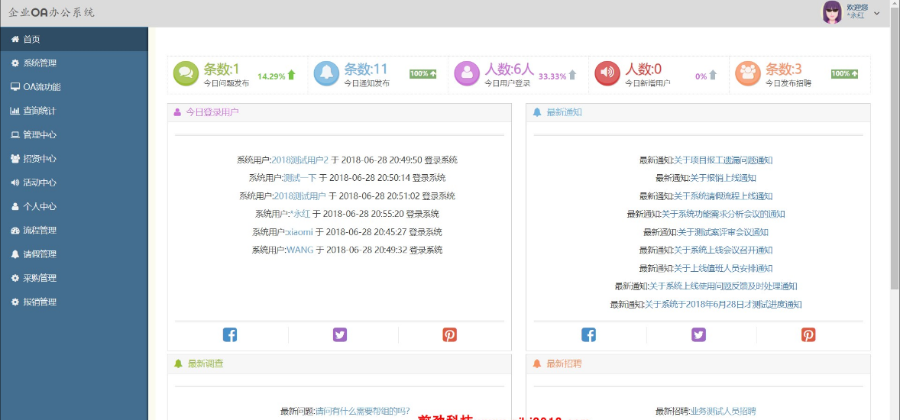Click the 条数:11 count text
Viewport: 900px width, 420px height.
366,69
